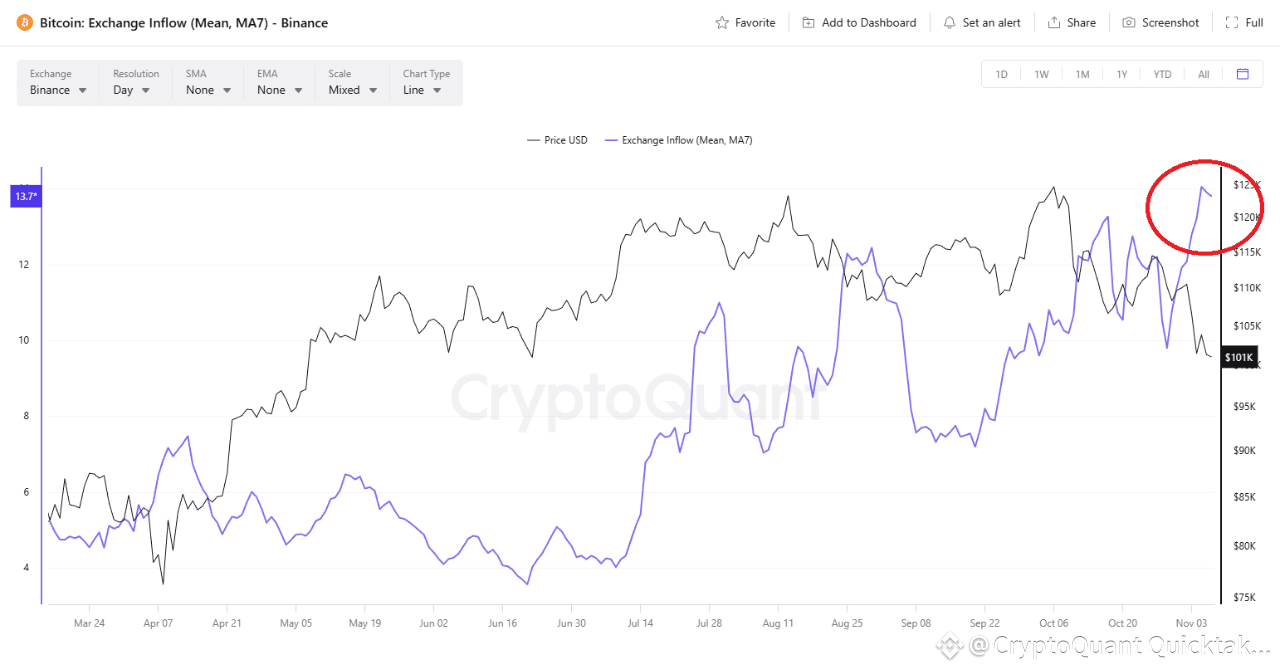The height and width of the screenshot is (671, 1280).
Task: Open the Resolution Day dropdown
Action: 132,90
